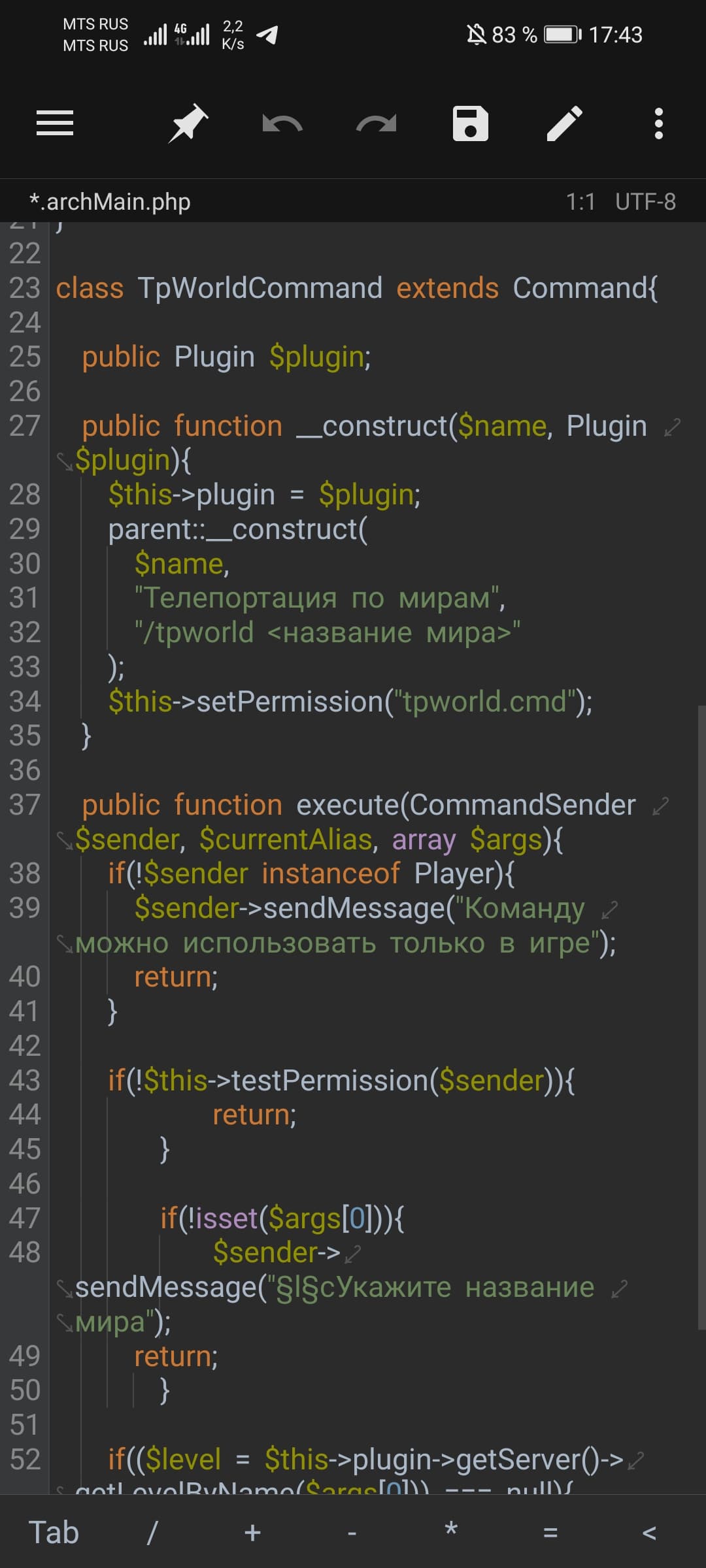Tap the notifications muted bell icon
706x1568 pixels.
pyautogui.click(x=477, y=34)
